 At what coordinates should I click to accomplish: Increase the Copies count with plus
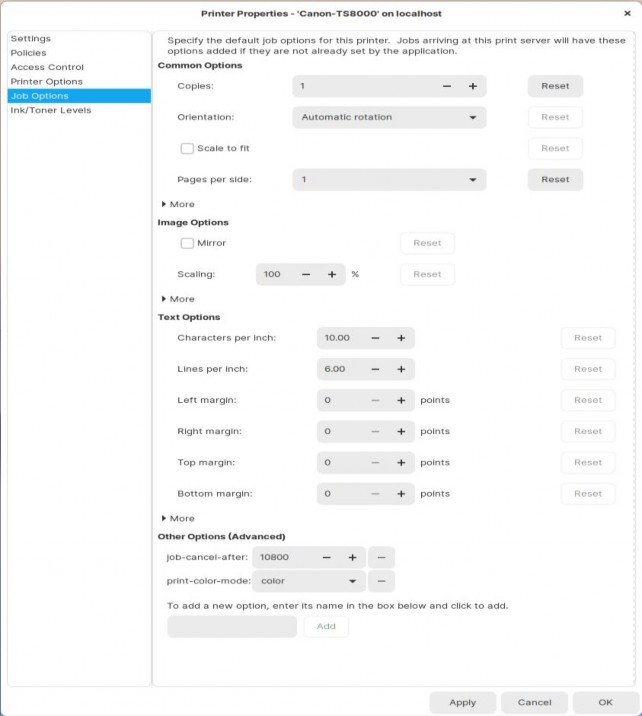(473, 86)
